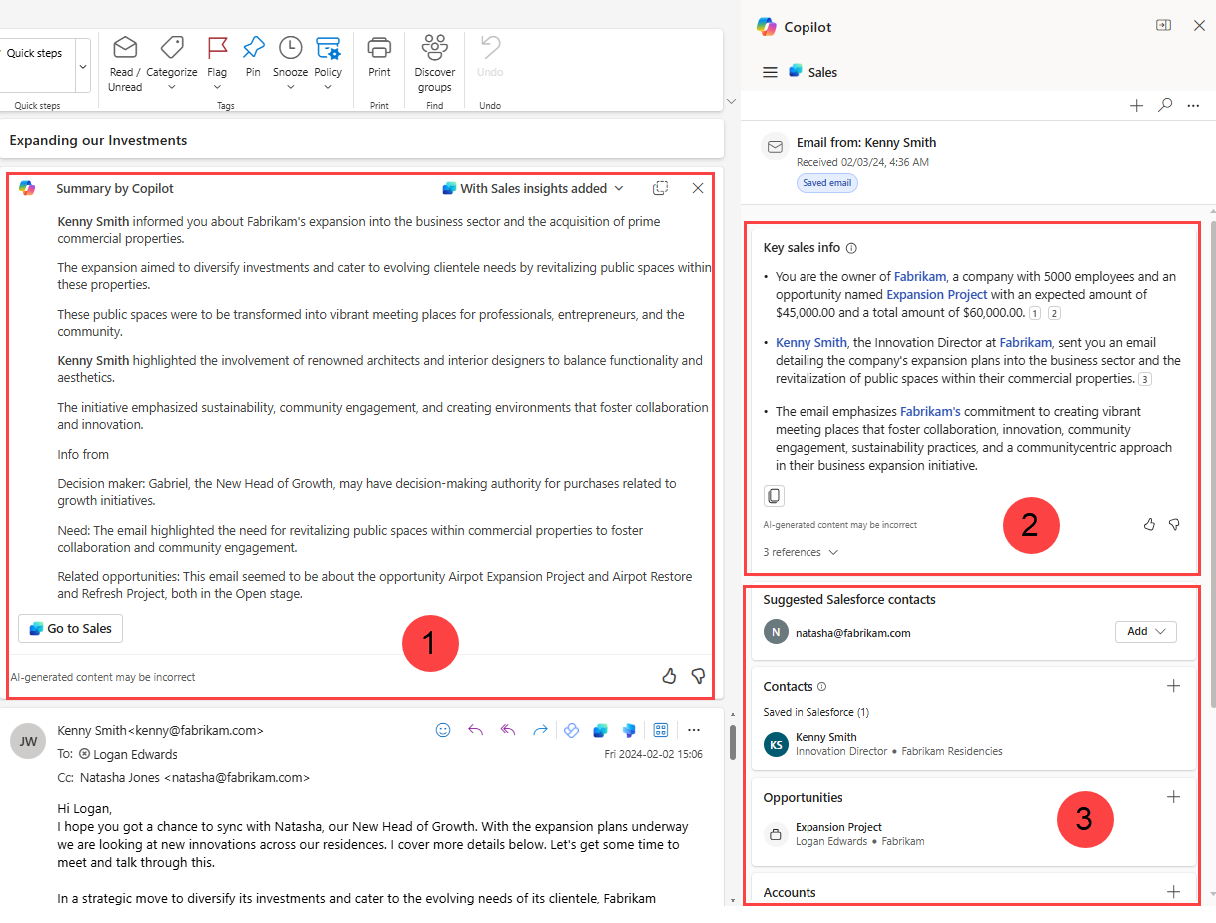The image size is (1216, 923).
Task: Dislike the Key sales info
Action: click(x=1175, y=524)
